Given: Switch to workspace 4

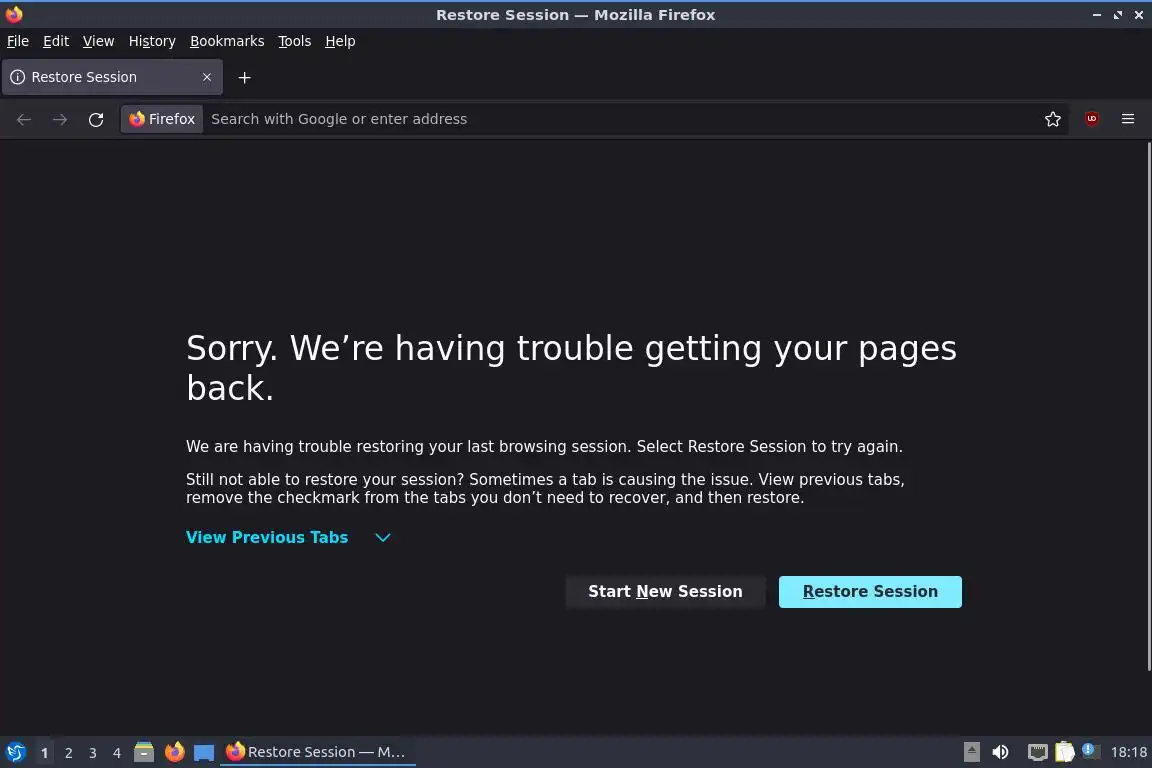Looking at the screenshot, I should pos(116,753).
